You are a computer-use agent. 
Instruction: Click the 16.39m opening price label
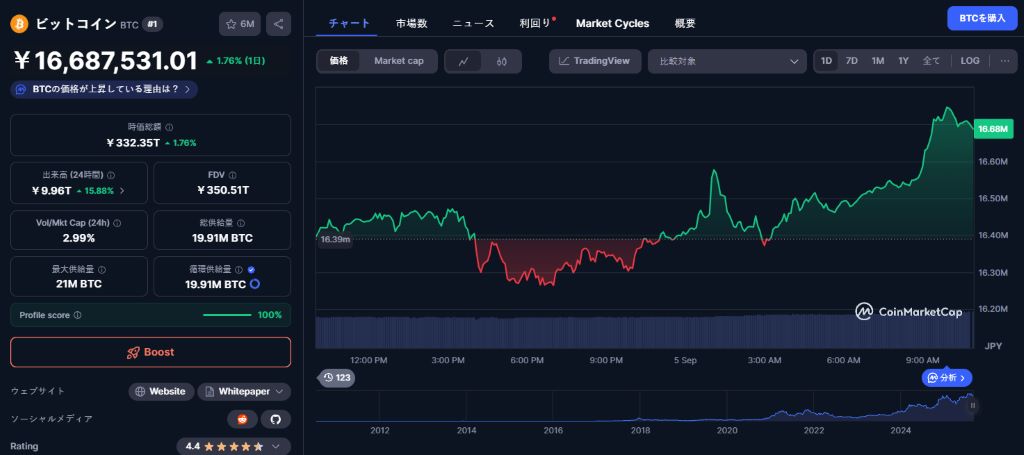[335, 240]
